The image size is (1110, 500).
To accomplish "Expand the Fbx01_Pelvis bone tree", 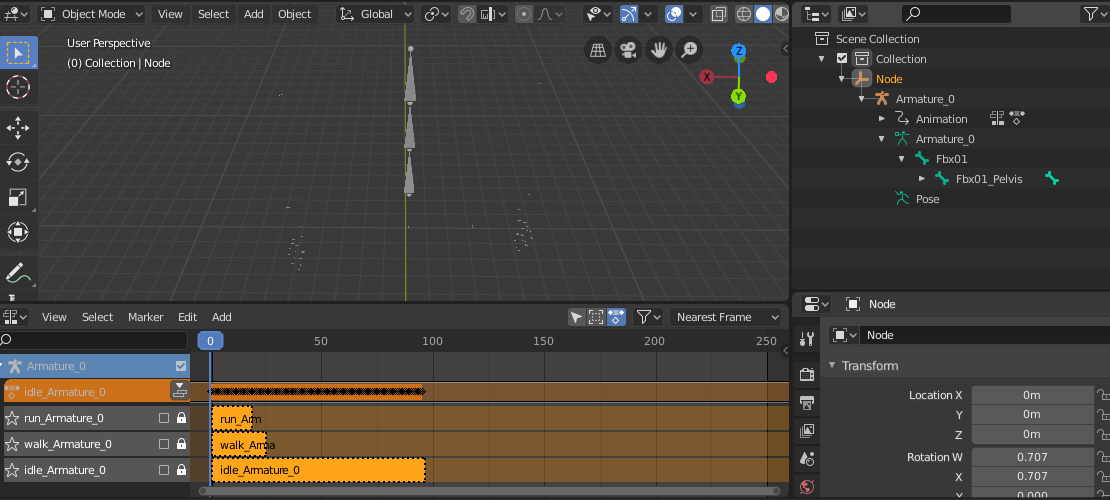I will tap(922, 179).
